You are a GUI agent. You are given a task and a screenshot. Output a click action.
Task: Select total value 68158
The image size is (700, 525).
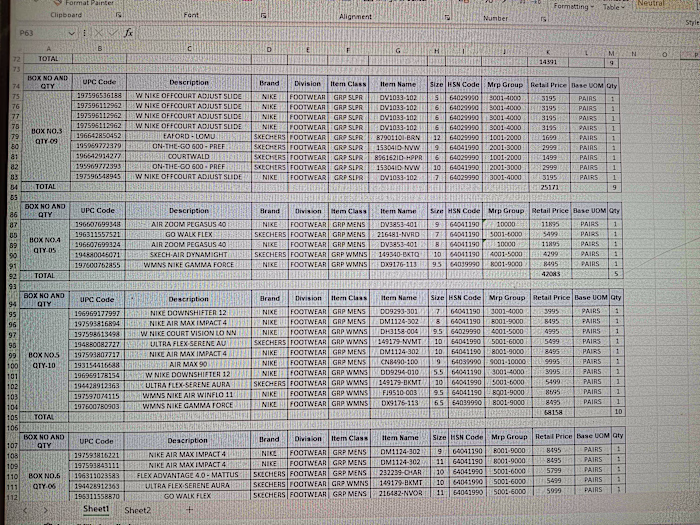(x=553, y=412)
